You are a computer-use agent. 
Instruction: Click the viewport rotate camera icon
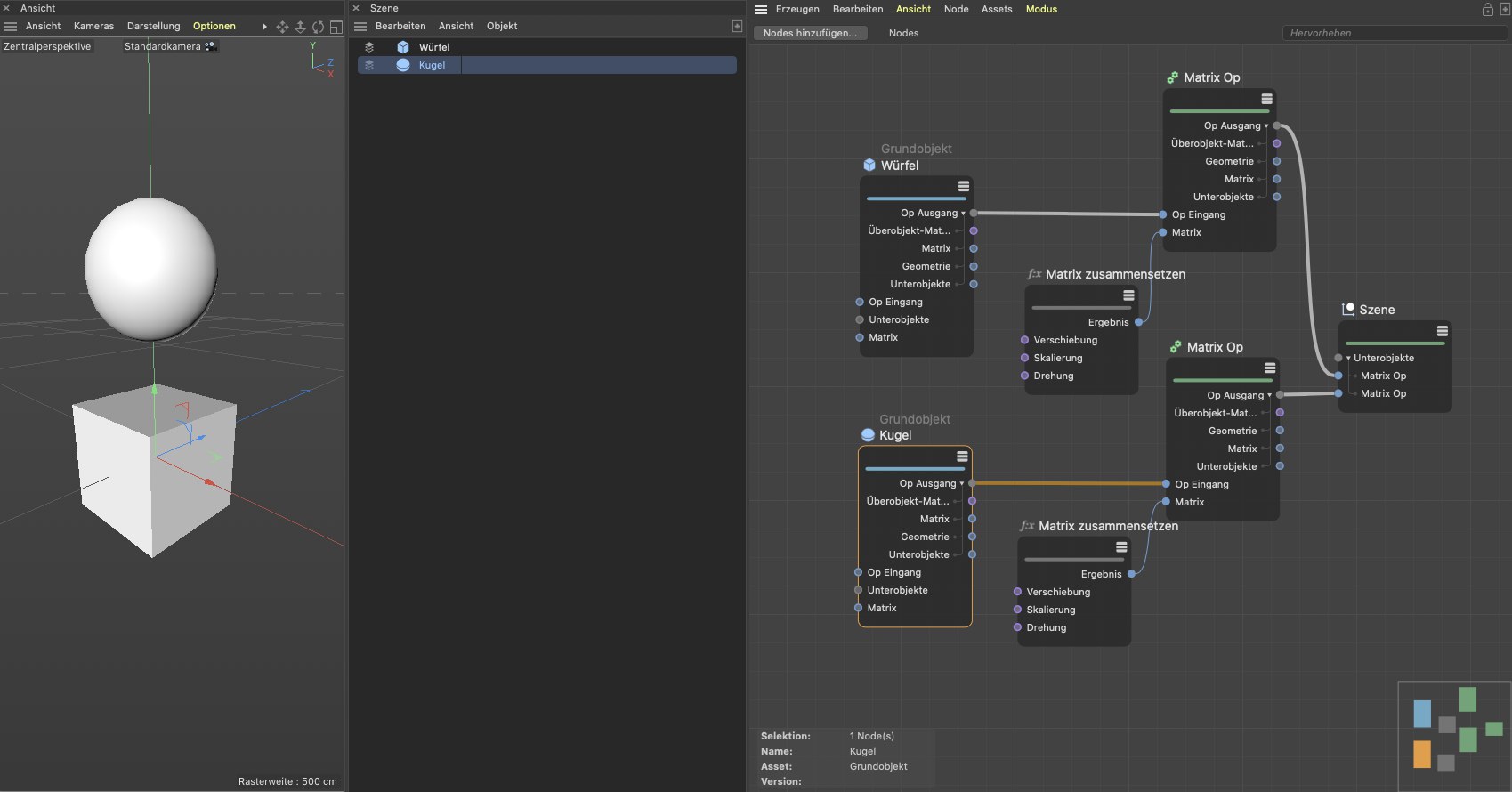pos(318,27)
